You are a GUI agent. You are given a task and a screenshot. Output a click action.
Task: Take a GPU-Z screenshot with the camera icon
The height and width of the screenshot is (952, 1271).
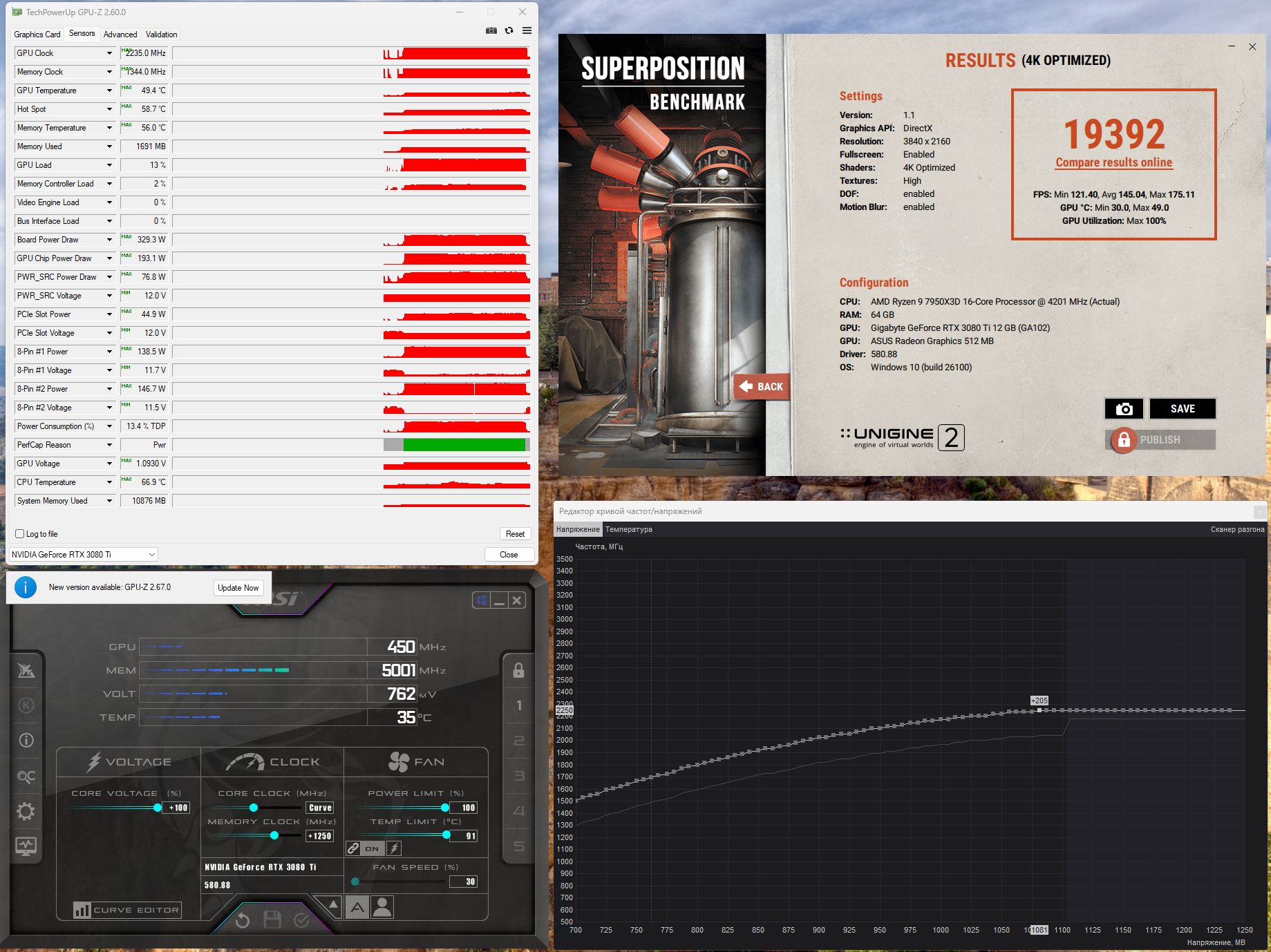click(491, 30)
